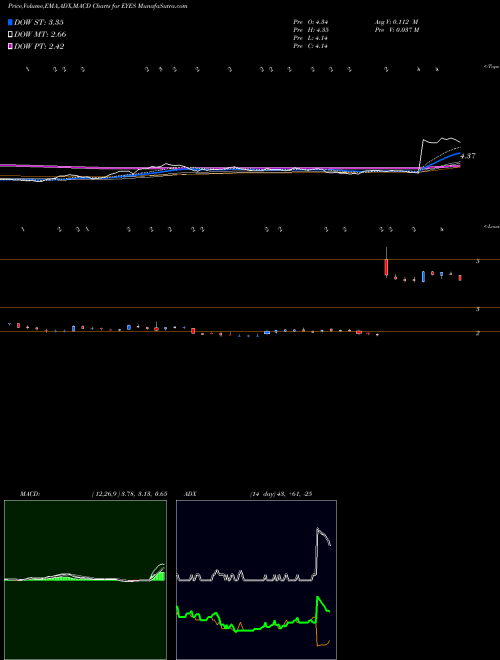
Task: Select the 'DOW PT: 2.42' legend label
Action: pos(39,47)
